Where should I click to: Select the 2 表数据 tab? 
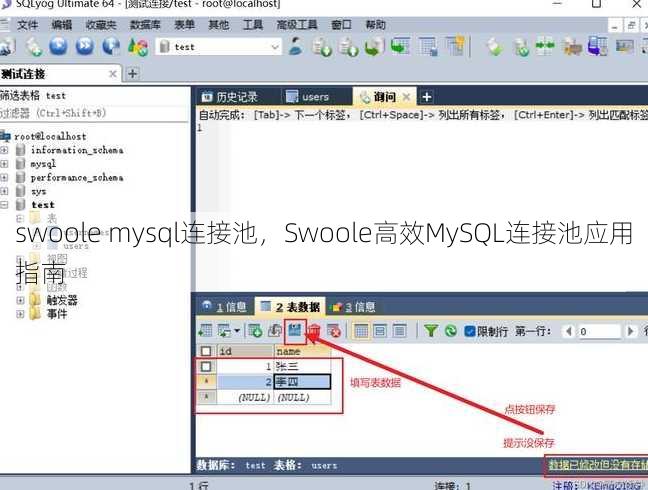290,307
